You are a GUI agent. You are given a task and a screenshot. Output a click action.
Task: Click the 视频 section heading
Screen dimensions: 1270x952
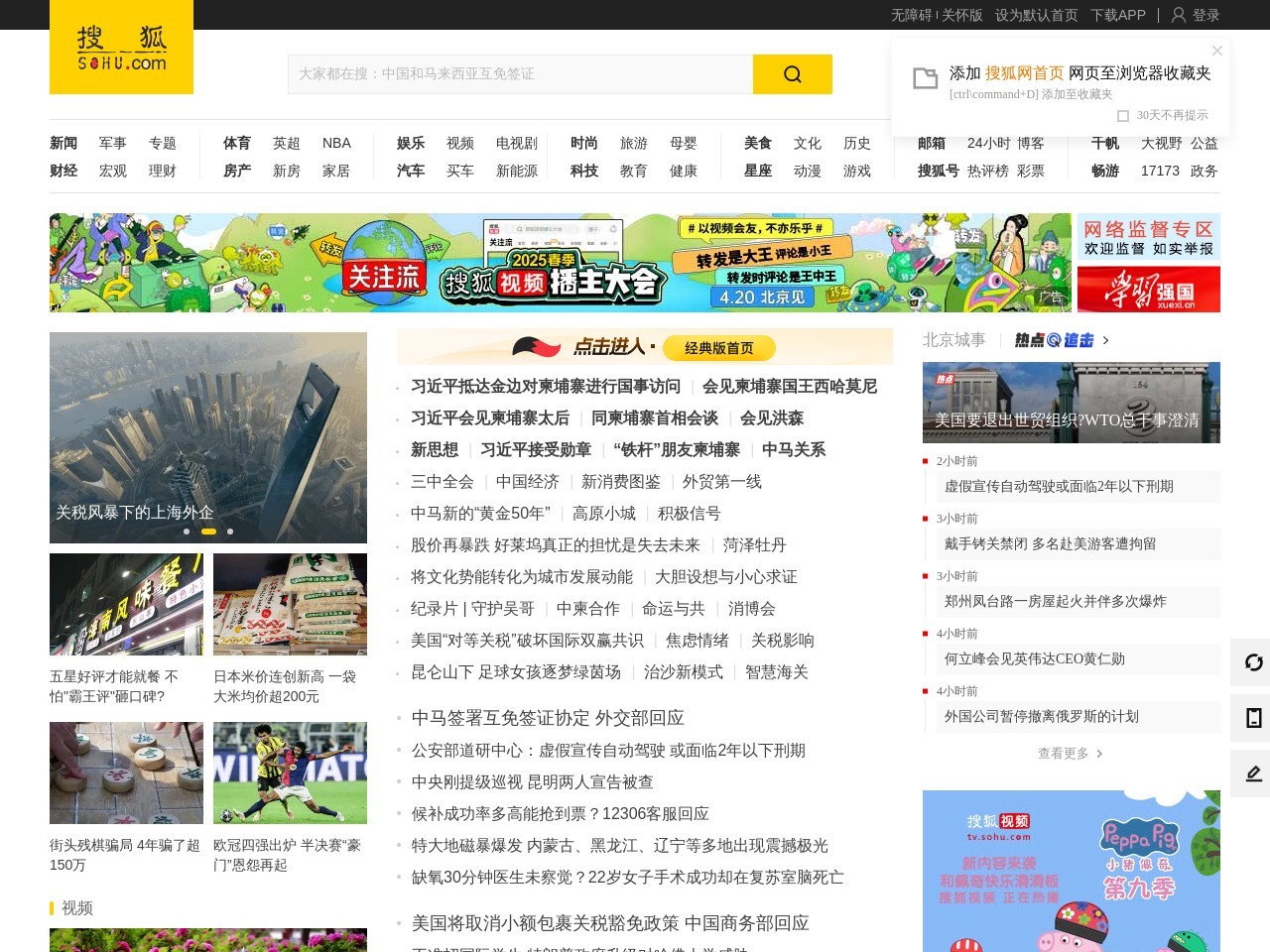tap(77, 908)
